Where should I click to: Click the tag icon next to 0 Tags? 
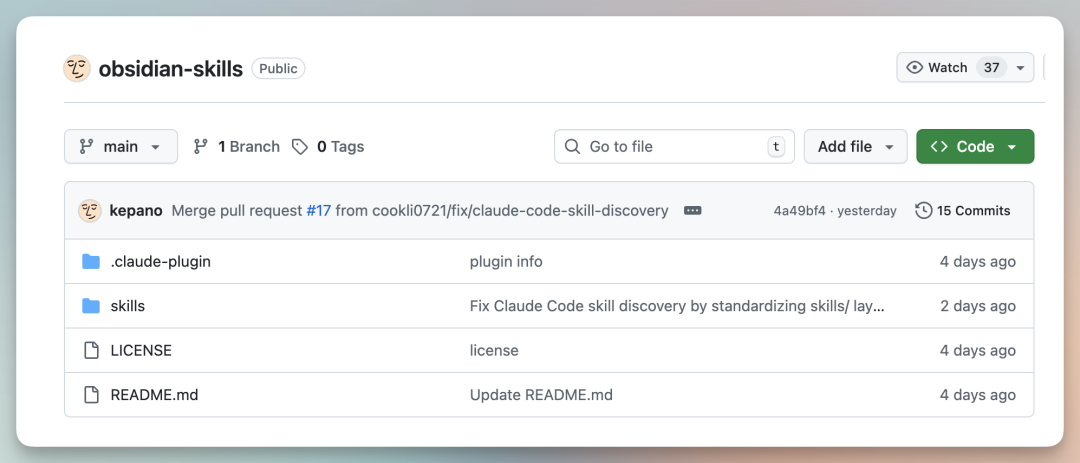[x=300, y=147]
